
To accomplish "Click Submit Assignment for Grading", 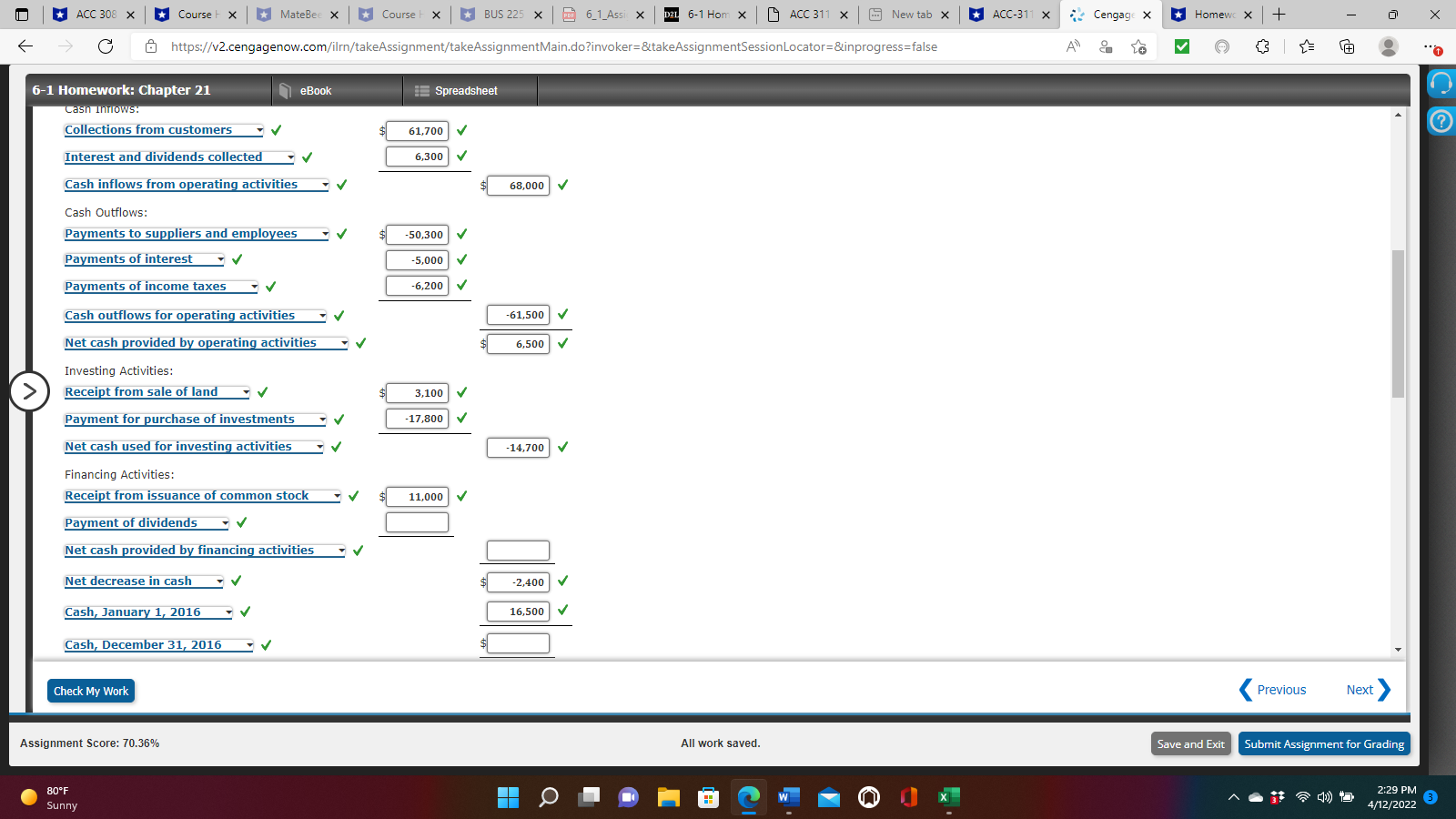I will tap(1324, 743).
